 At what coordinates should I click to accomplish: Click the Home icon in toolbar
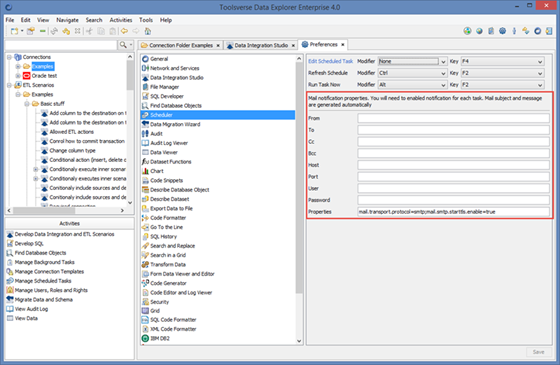click(148, 31)
